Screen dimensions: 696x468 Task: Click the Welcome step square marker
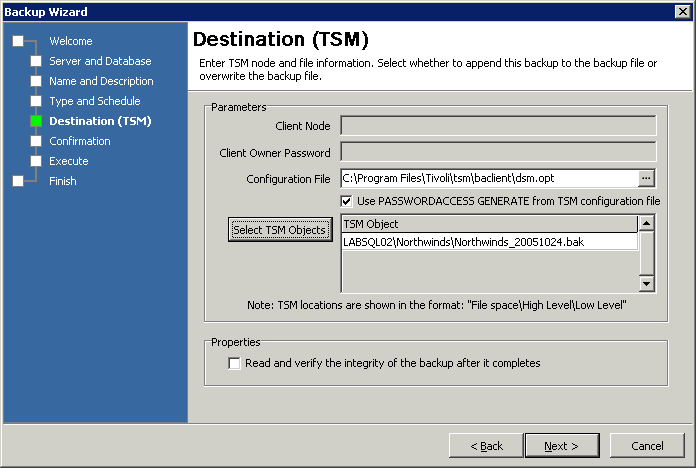click(18, 41)
